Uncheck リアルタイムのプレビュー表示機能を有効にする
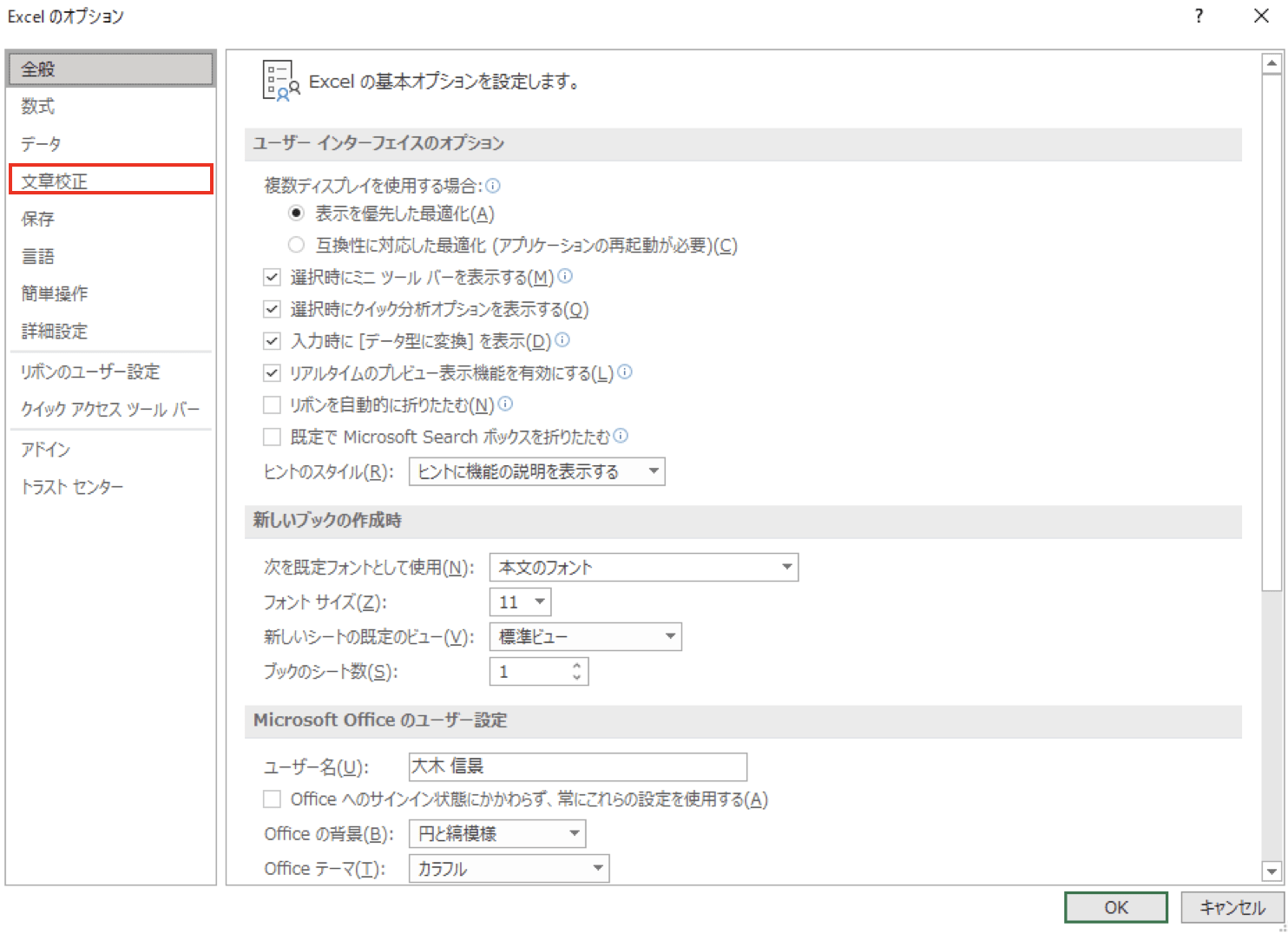Viewport: 1288px width, 934px height. [x=272, y=372]
